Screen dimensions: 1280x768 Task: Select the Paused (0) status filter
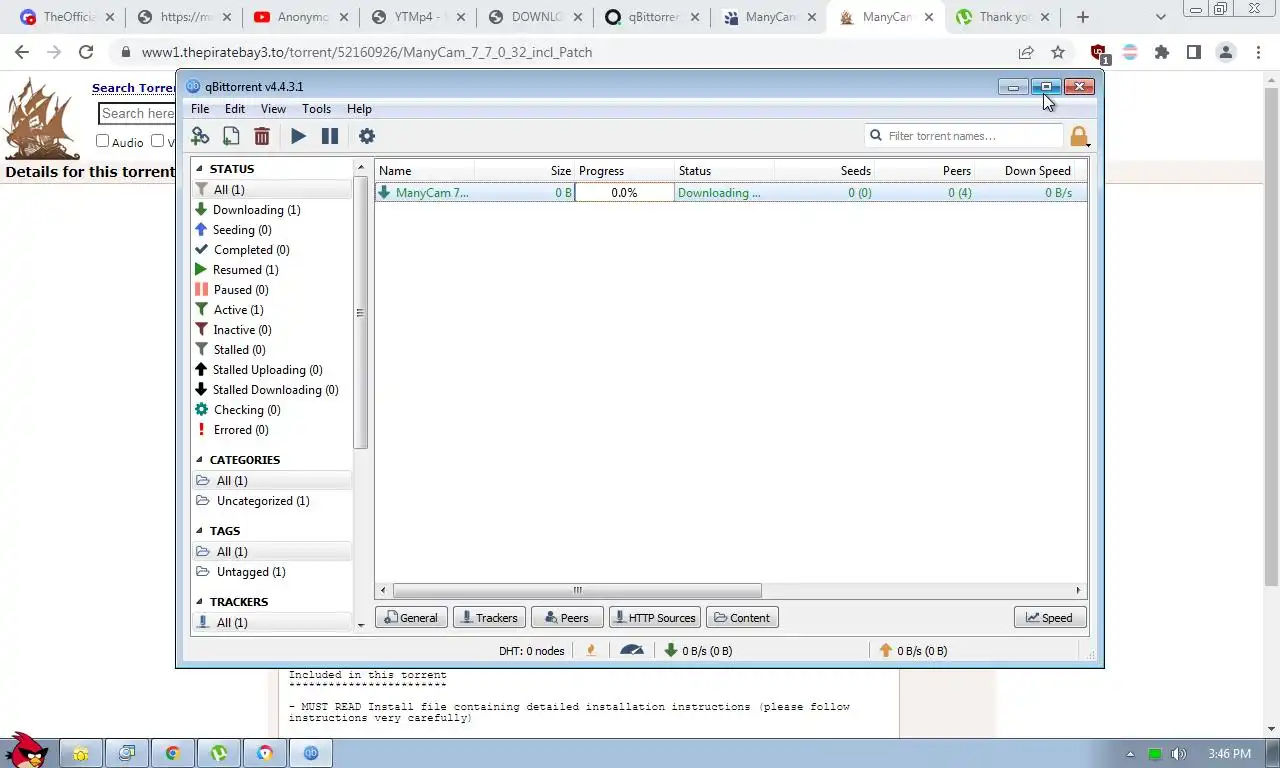[240, 290]
